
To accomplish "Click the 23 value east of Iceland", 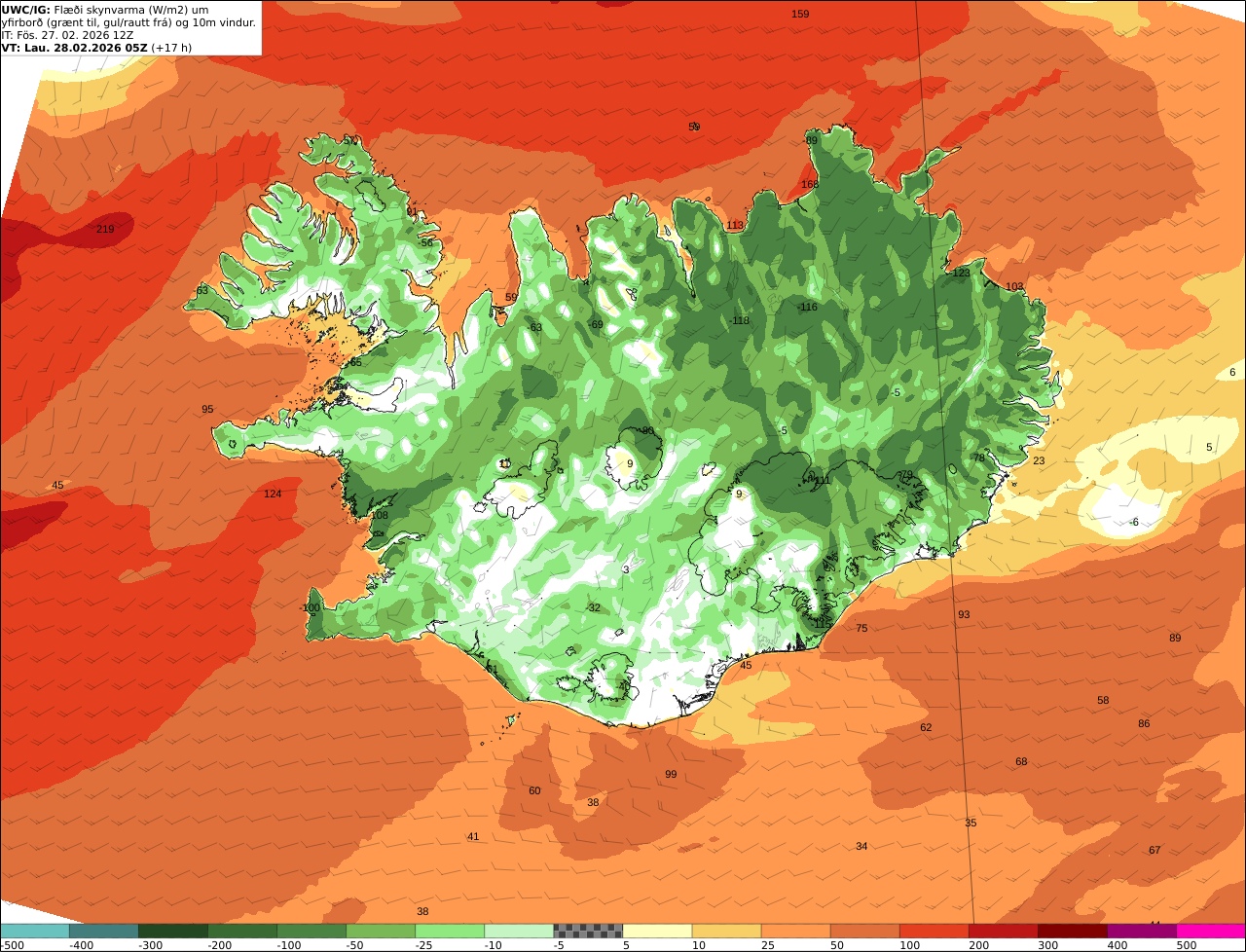I will pos(1039,460).
